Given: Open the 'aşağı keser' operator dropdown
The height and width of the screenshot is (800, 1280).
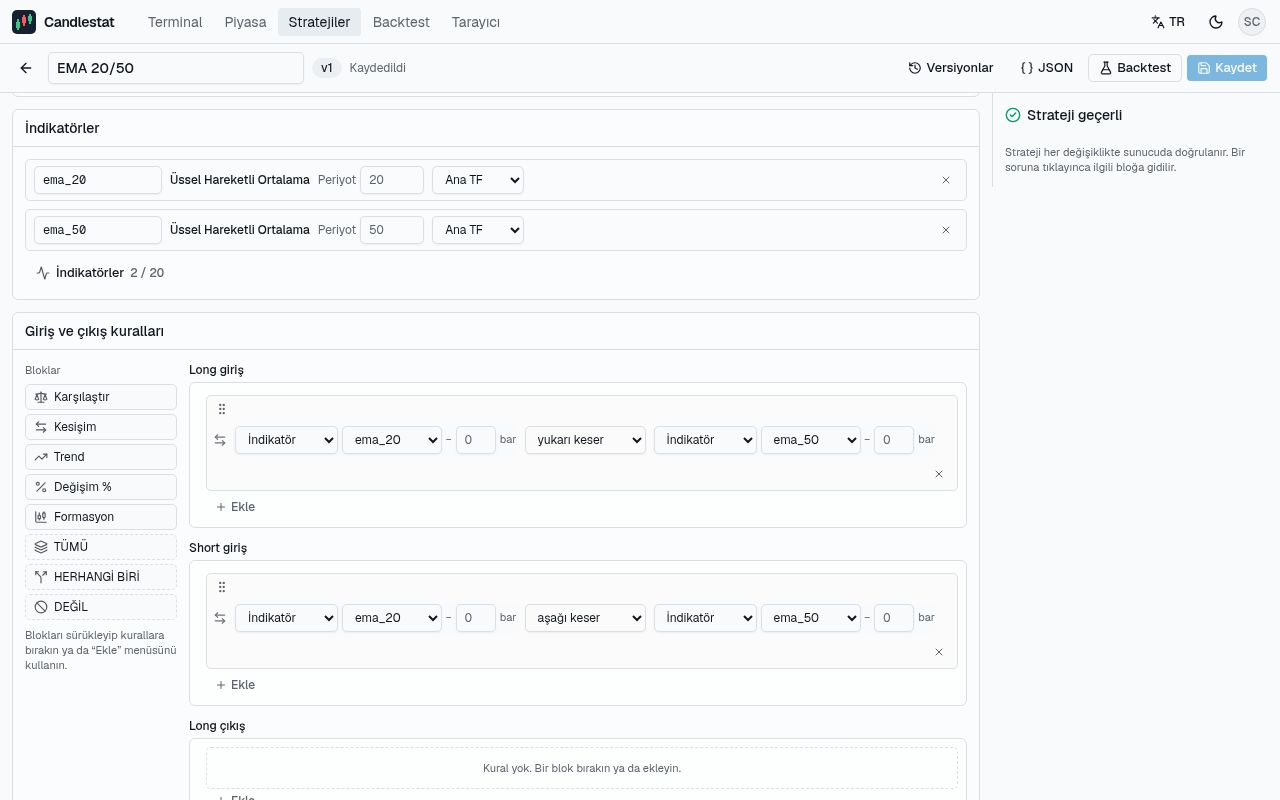Looking at the screenshot, I should (x=585, y=618).
